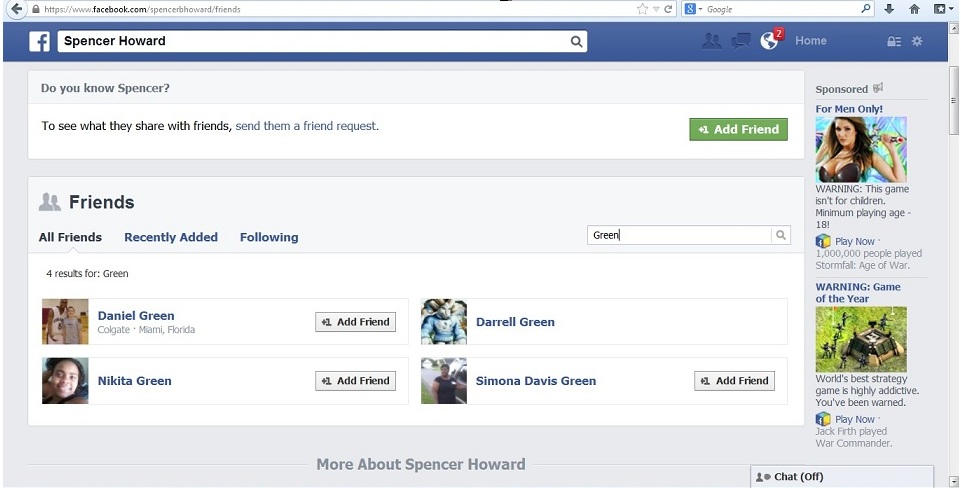Image resolution: width=961 pixels, height=488 pixels.
Task: Select All Friends tab
Action: coord(70,237)
